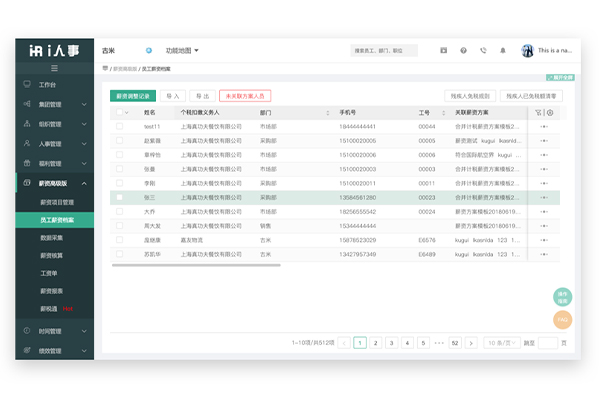Open 数据采集 in the sidebar submenu

[54, 236]
